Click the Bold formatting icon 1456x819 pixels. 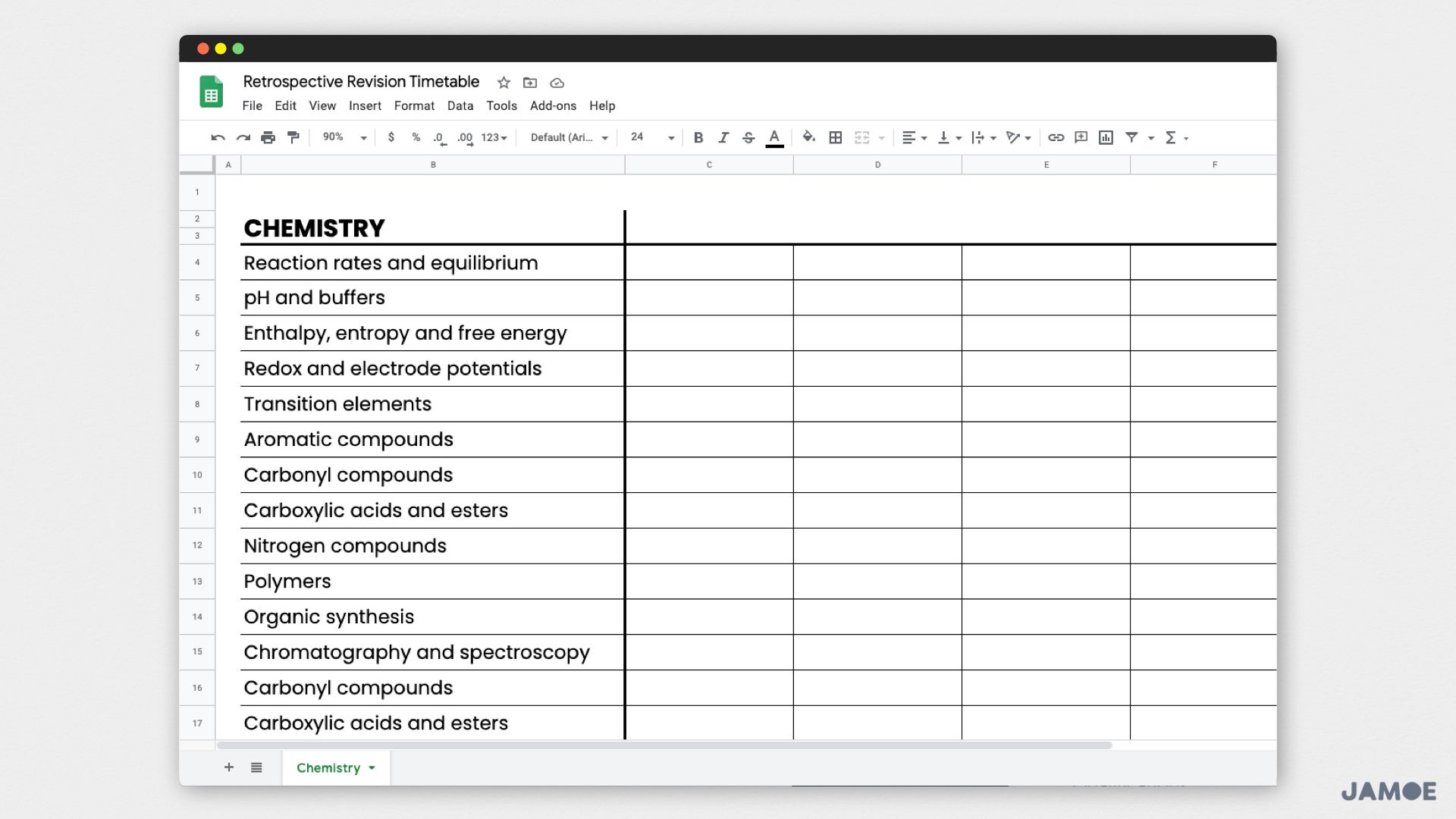698,137
